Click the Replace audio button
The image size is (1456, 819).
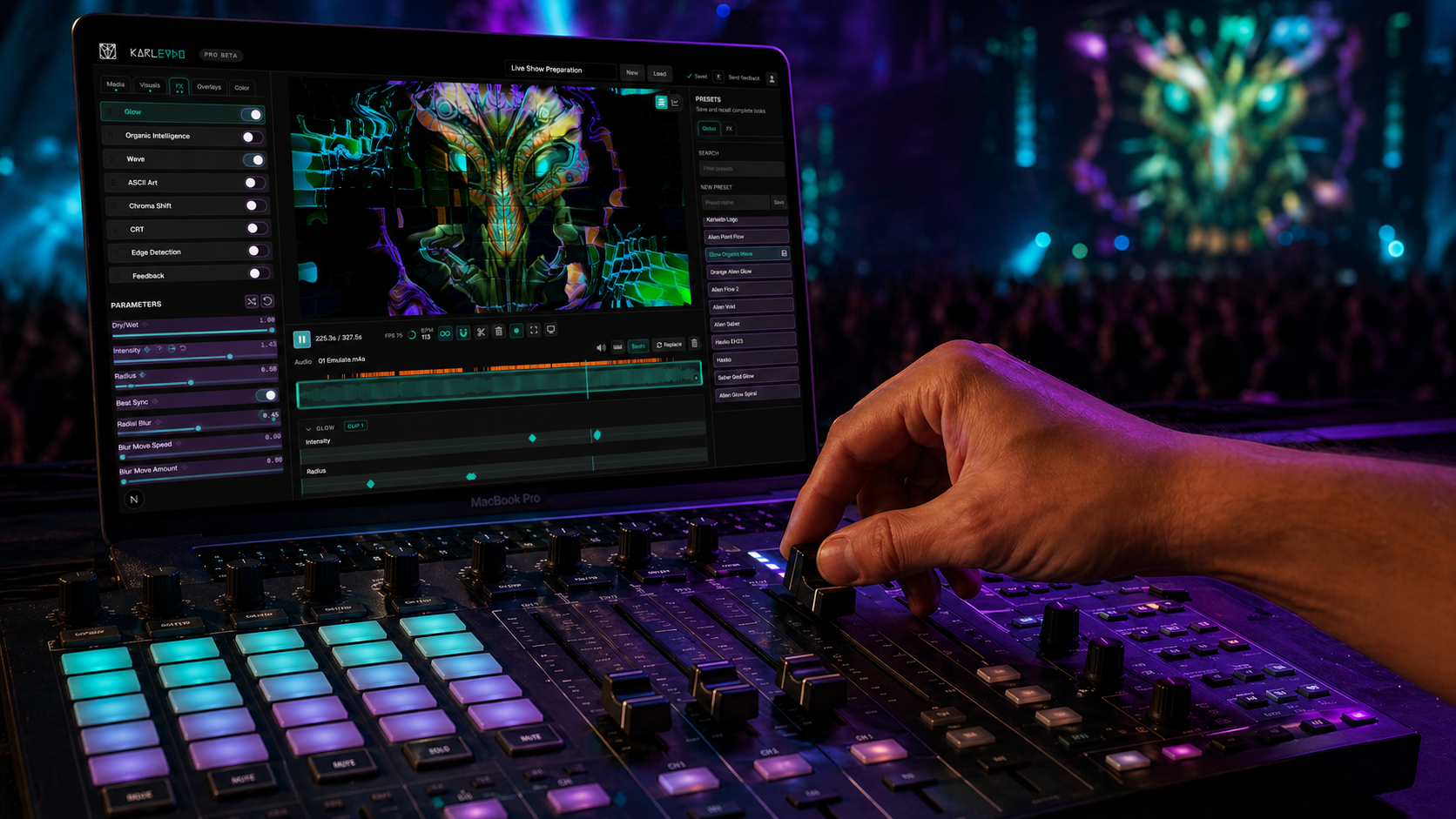[x=670, y=345]
